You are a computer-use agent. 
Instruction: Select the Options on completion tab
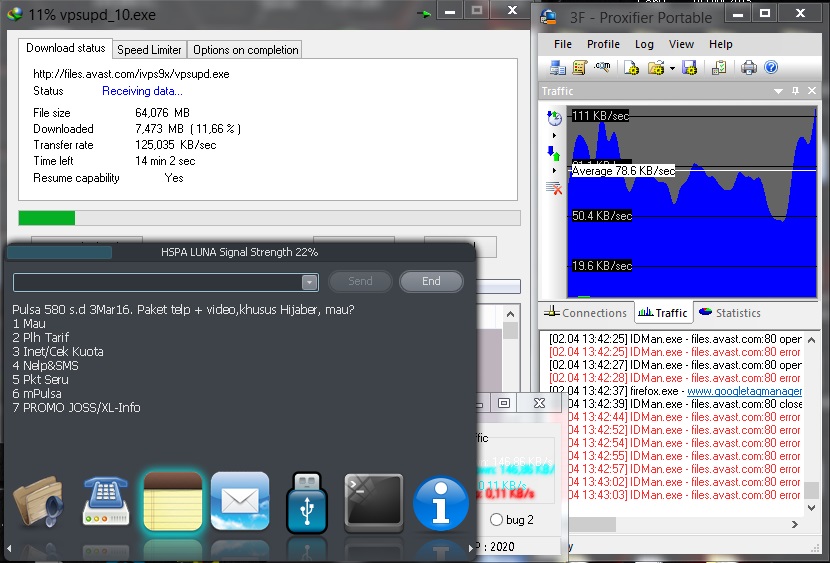pyautogui.click(x=245, y=50)
